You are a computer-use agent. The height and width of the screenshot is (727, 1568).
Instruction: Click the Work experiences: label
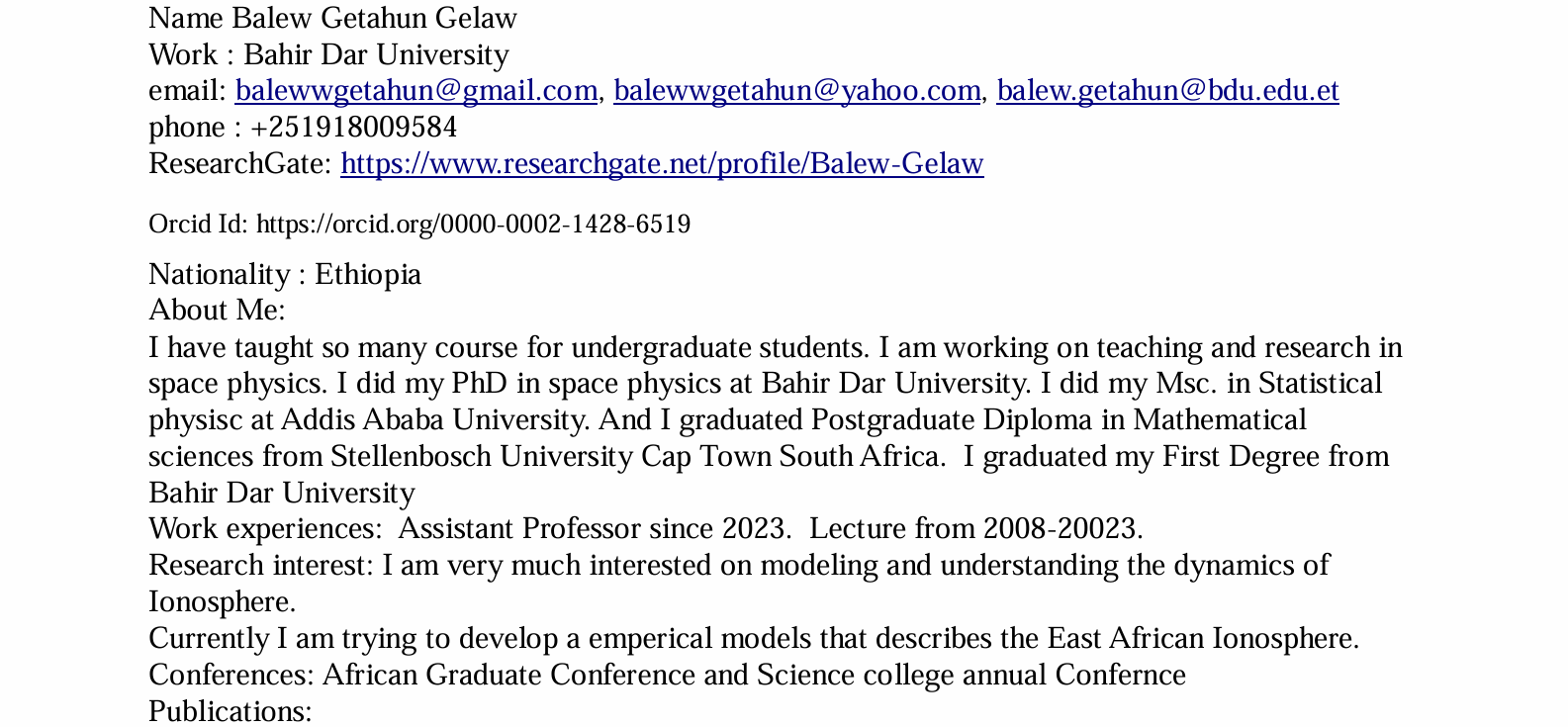pyautogui.click(x=264, y=529)
